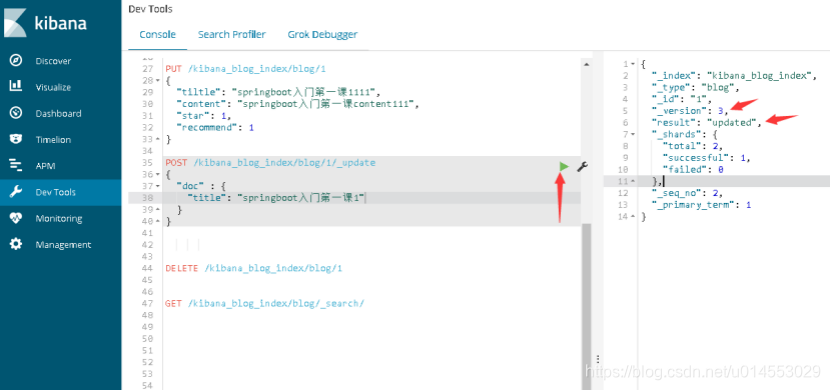Place cursor on "recommend": 1 line
The image size is (830, 390).
215,128
